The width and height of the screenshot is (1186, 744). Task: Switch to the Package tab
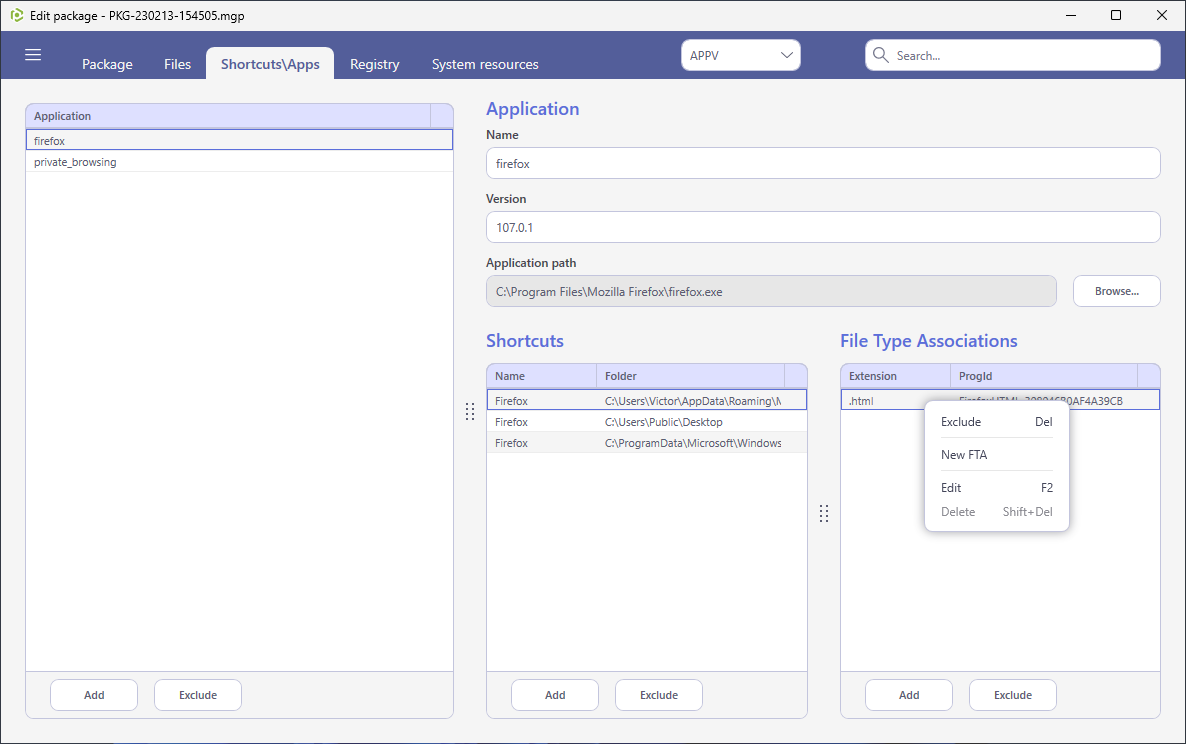click(107, 64)
